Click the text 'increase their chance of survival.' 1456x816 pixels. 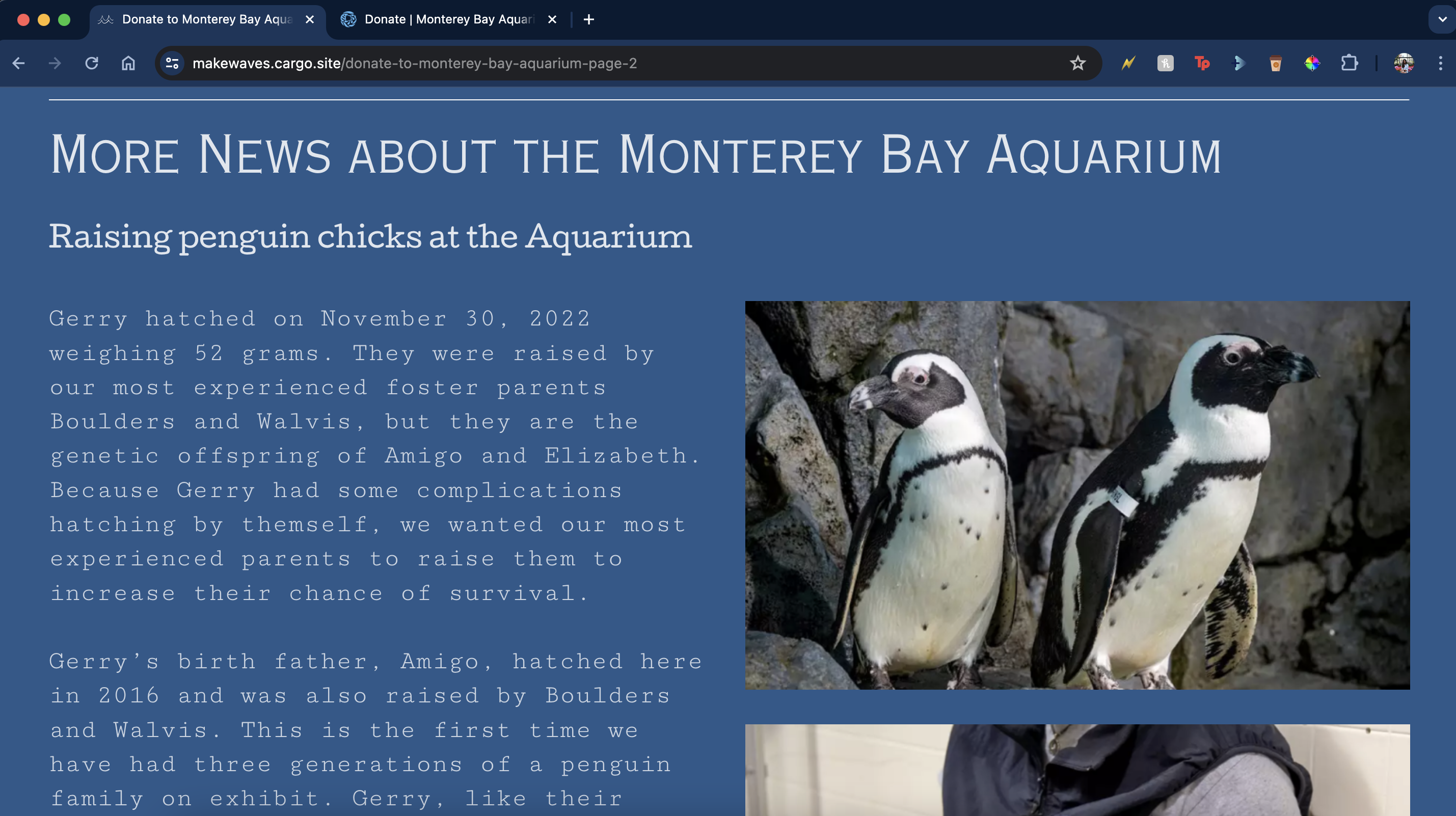(x=319, y=593)
